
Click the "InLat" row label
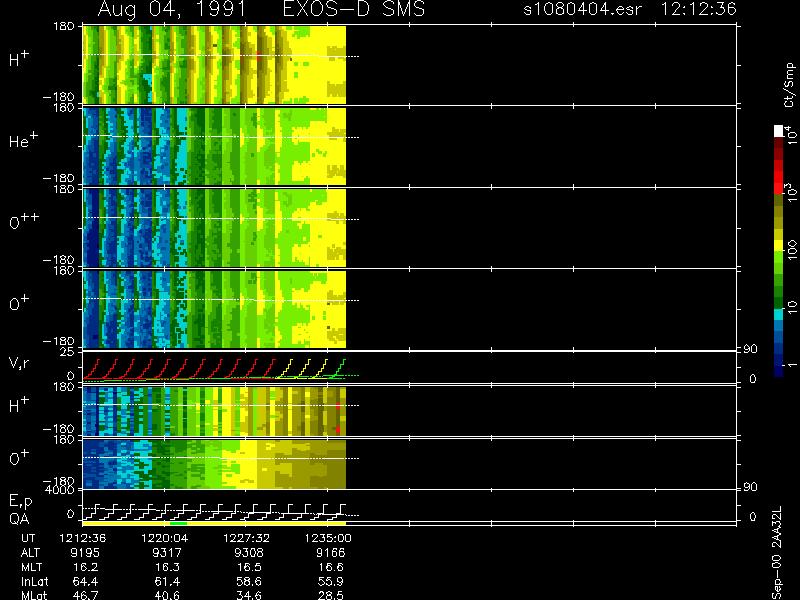pos(35,581)
